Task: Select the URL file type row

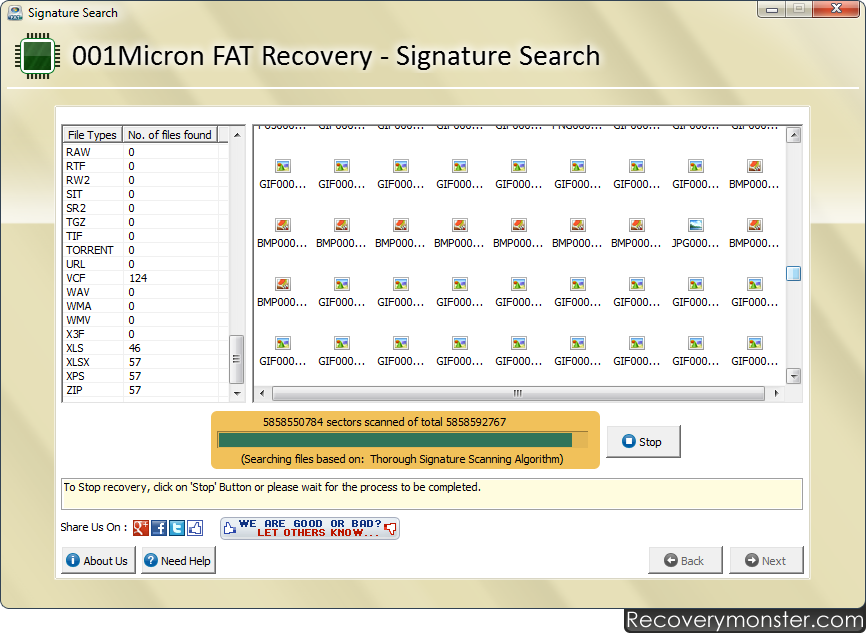Action: tap(146, 264)
